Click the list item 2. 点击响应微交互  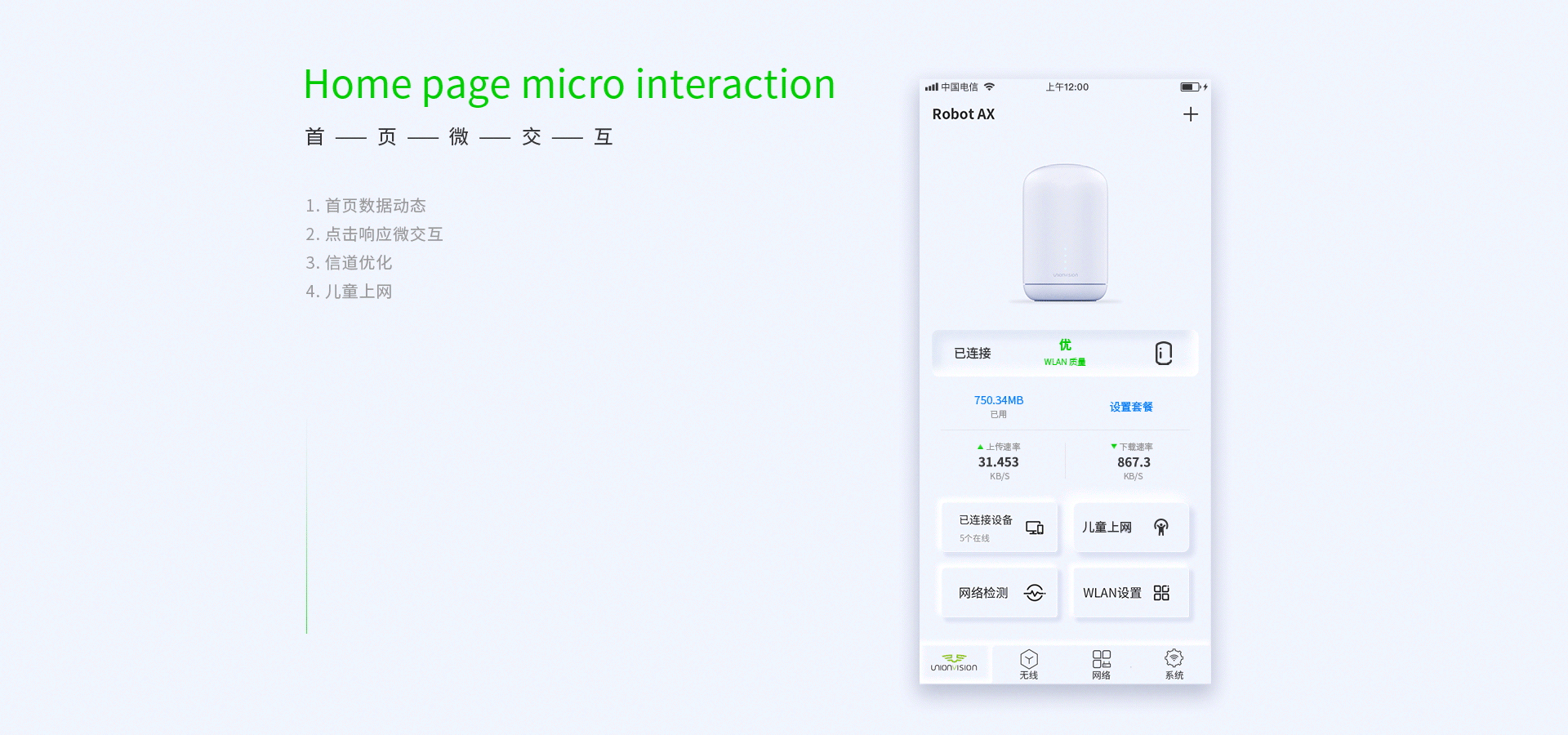[x=374, y=234]
